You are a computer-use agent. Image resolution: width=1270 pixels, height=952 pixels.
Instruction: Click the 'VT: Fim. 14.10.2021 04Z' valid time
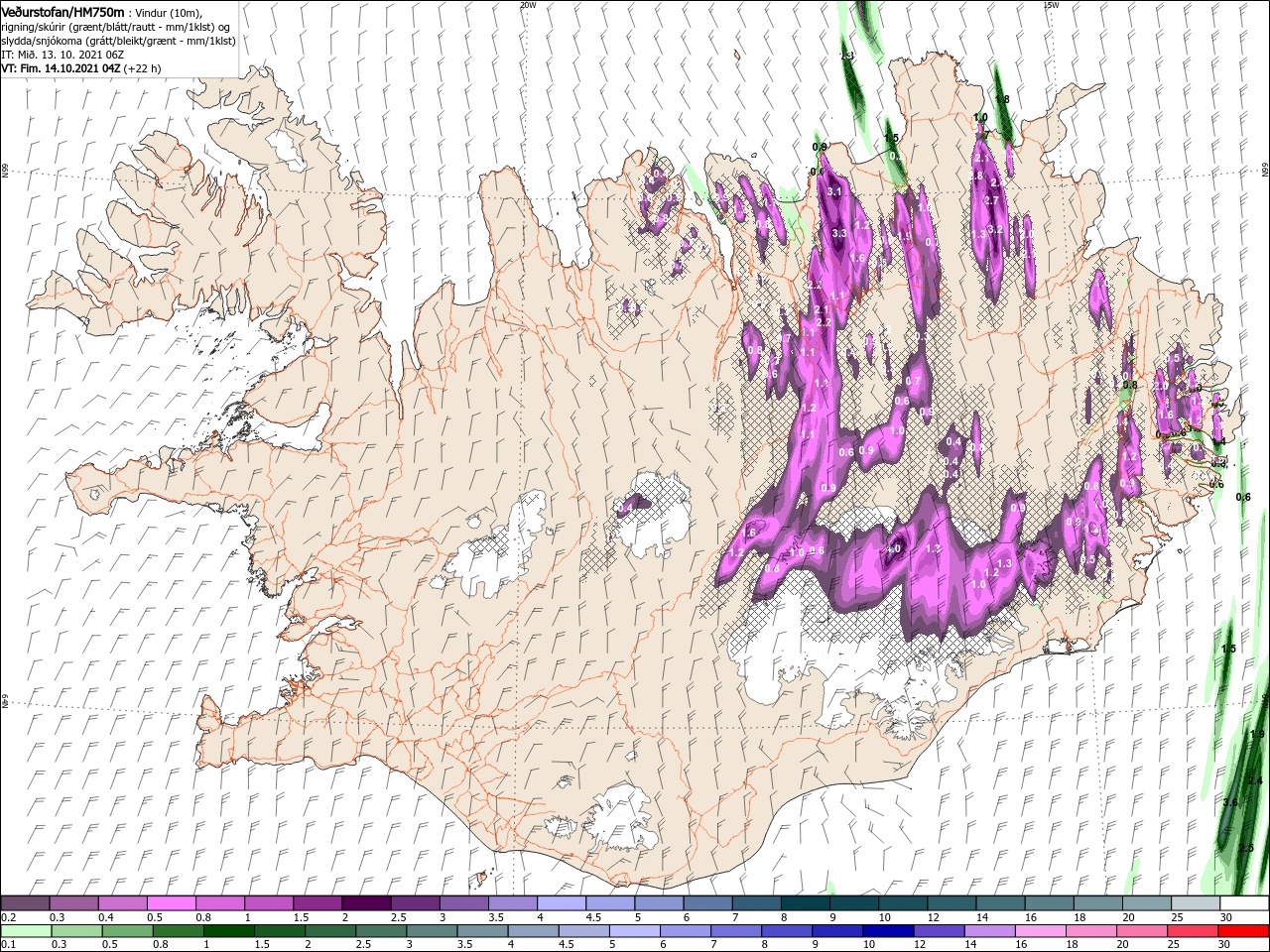coord(61,68)
